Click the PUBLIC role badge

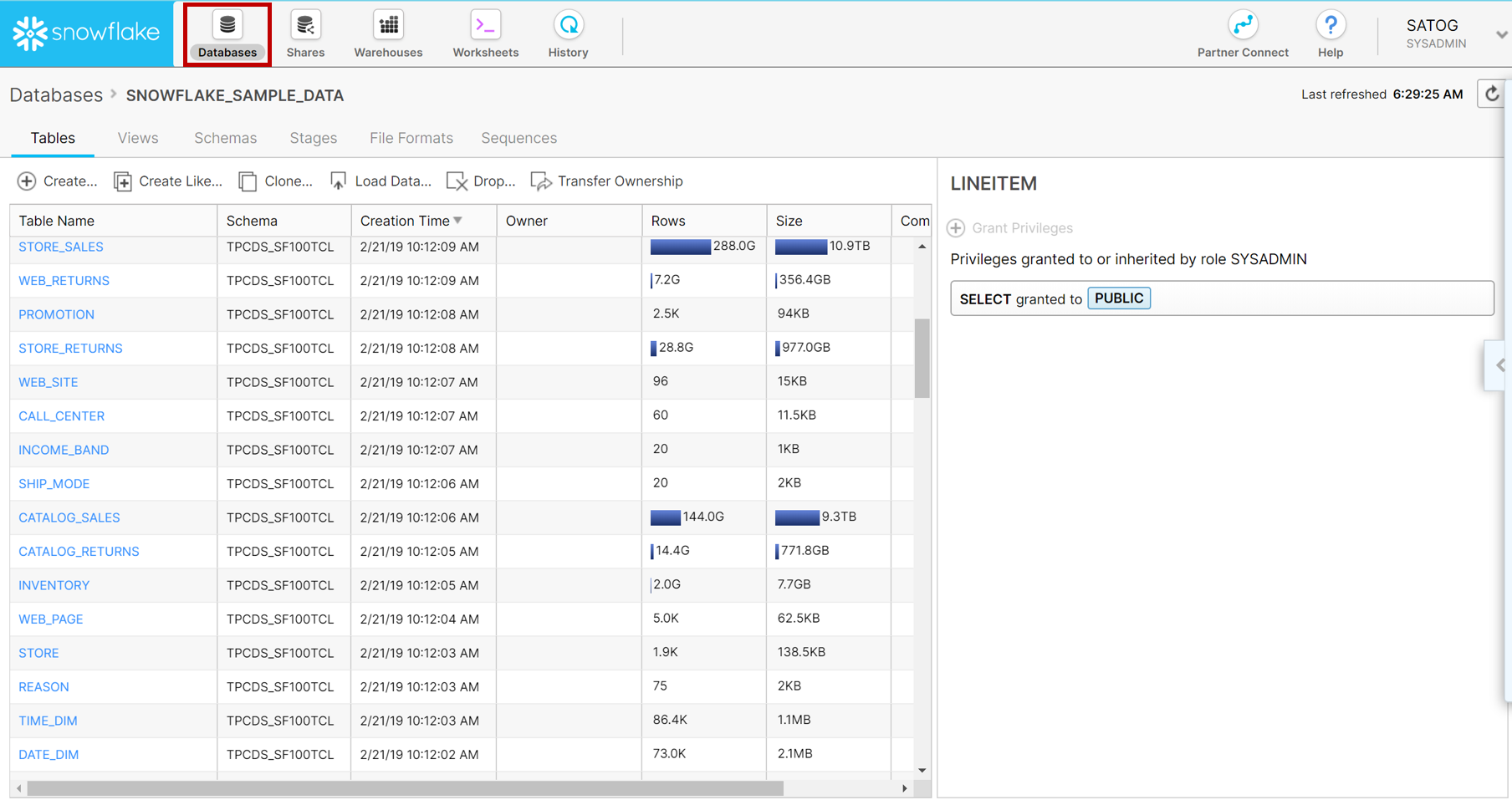pos(1119,298)
